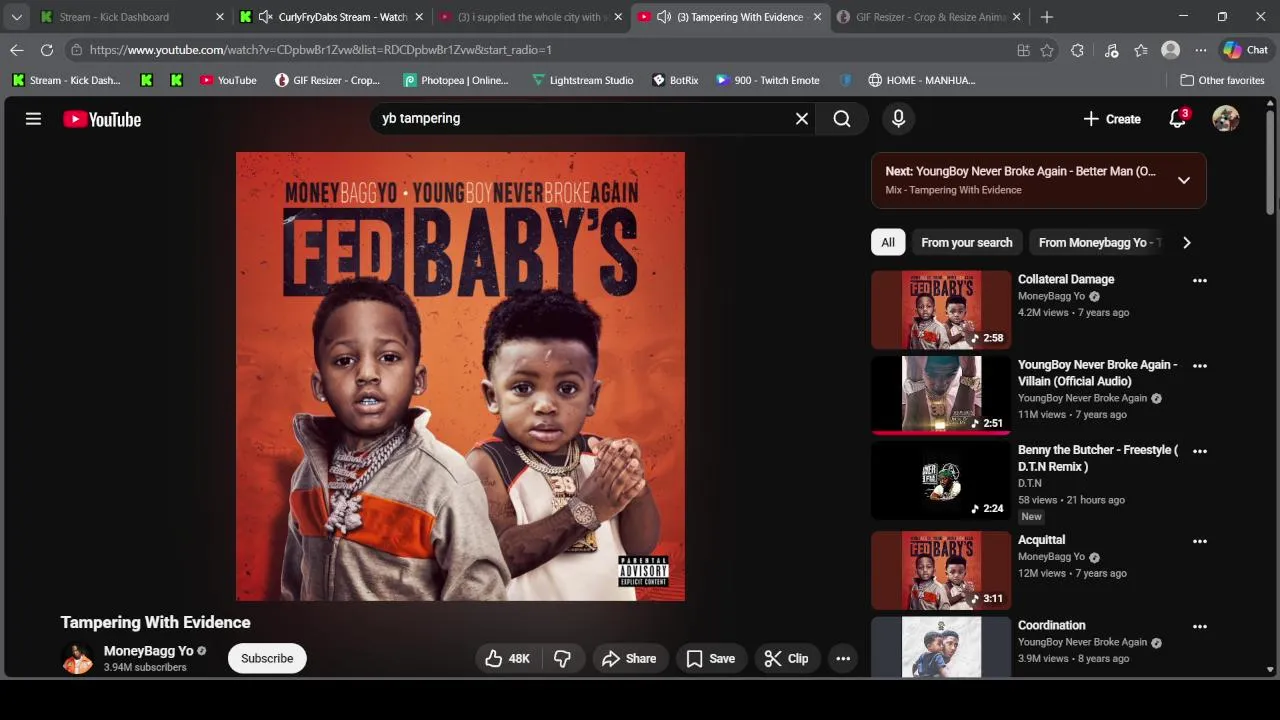Open the Villain Official Audio thumbnail
Viewport: 1280px width, 720px height.
(941, 395)
